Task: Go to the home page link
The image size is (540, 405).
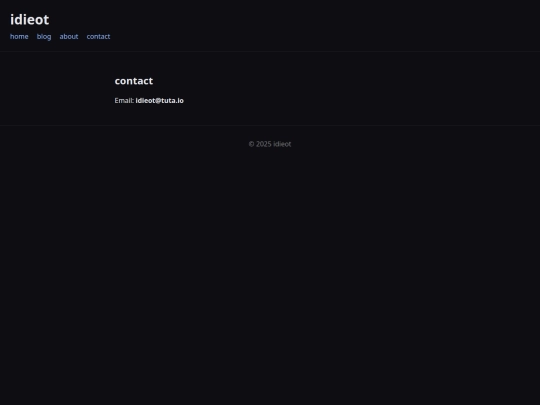Action: point(19,37)
